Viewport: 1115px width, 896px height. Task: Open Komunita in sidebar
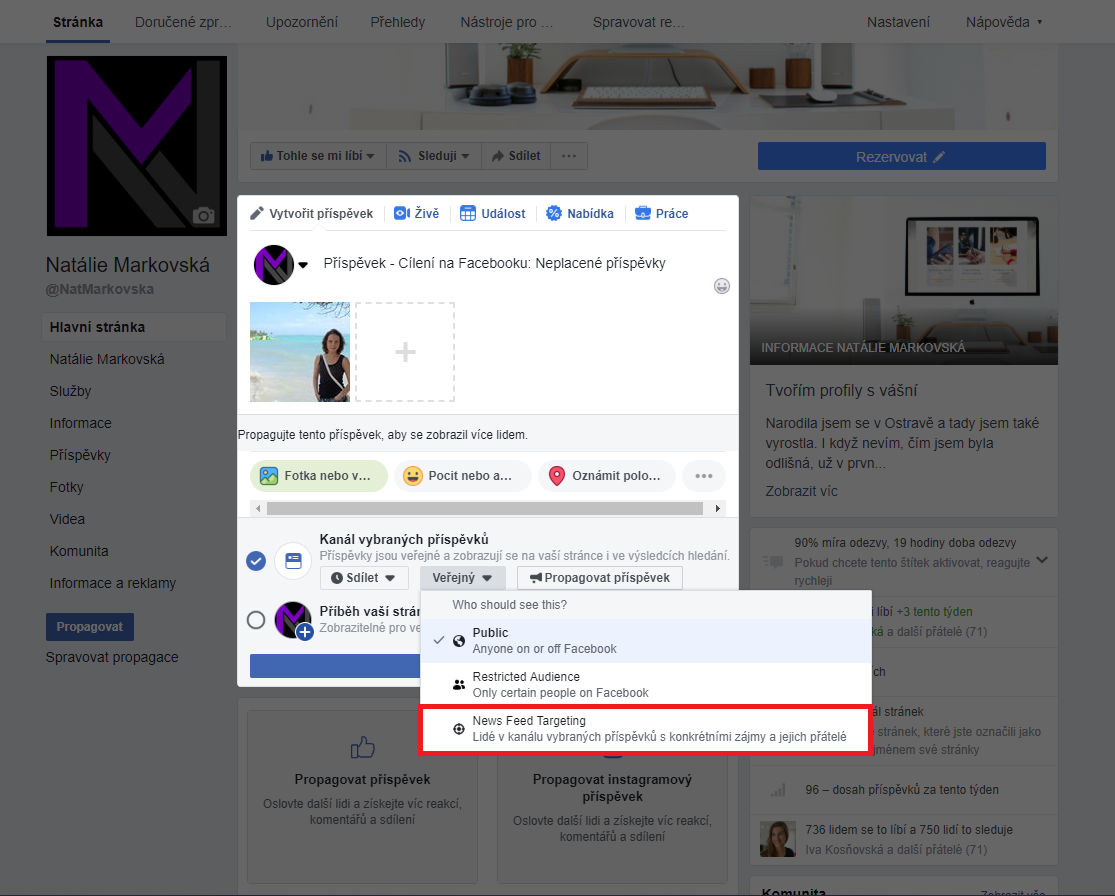[x=79, y=551]
